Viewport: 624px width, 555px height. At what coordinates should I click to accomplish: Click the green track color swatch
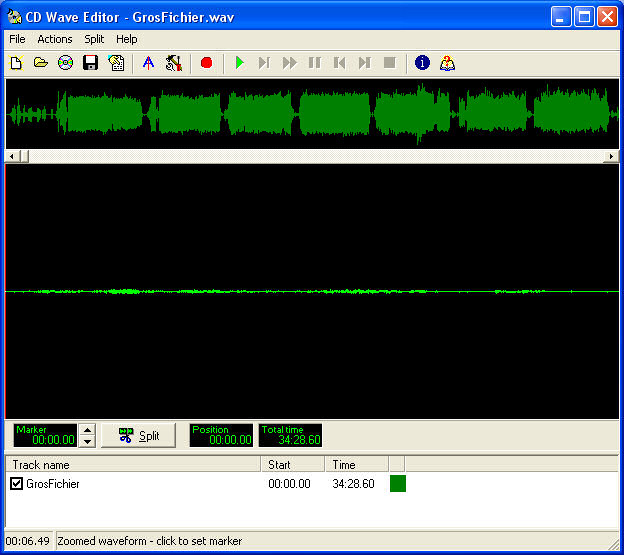(397, 484)
